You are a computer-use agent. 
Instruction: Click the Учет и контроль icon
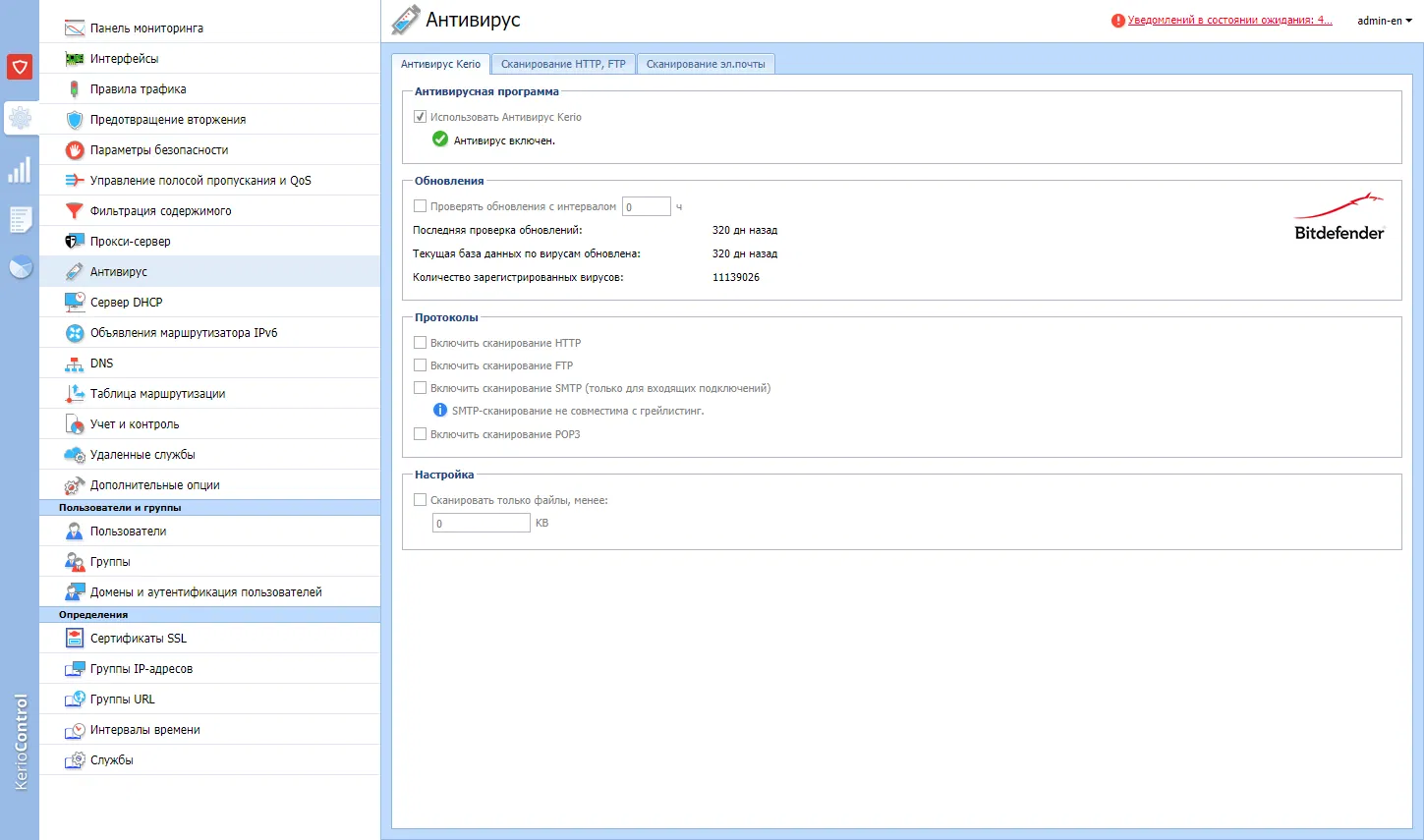coord(75,424)
